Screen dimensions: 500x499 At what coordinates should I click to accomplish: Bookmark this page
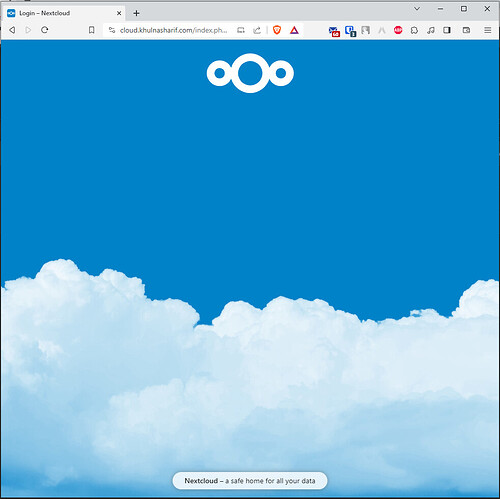[x=92, y=30]
